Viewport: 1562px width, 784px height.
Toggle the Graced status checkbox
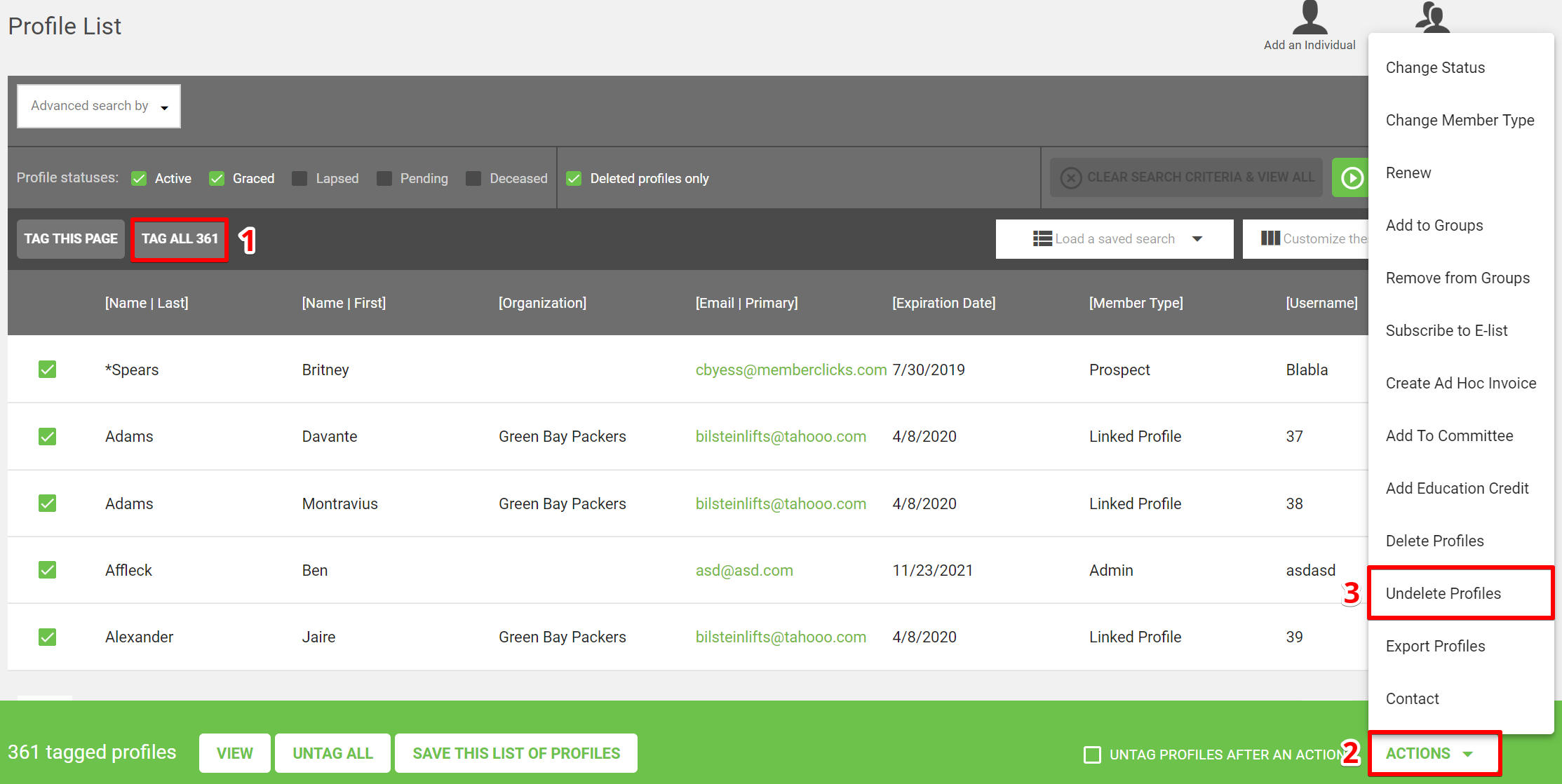tap(217, 178)
